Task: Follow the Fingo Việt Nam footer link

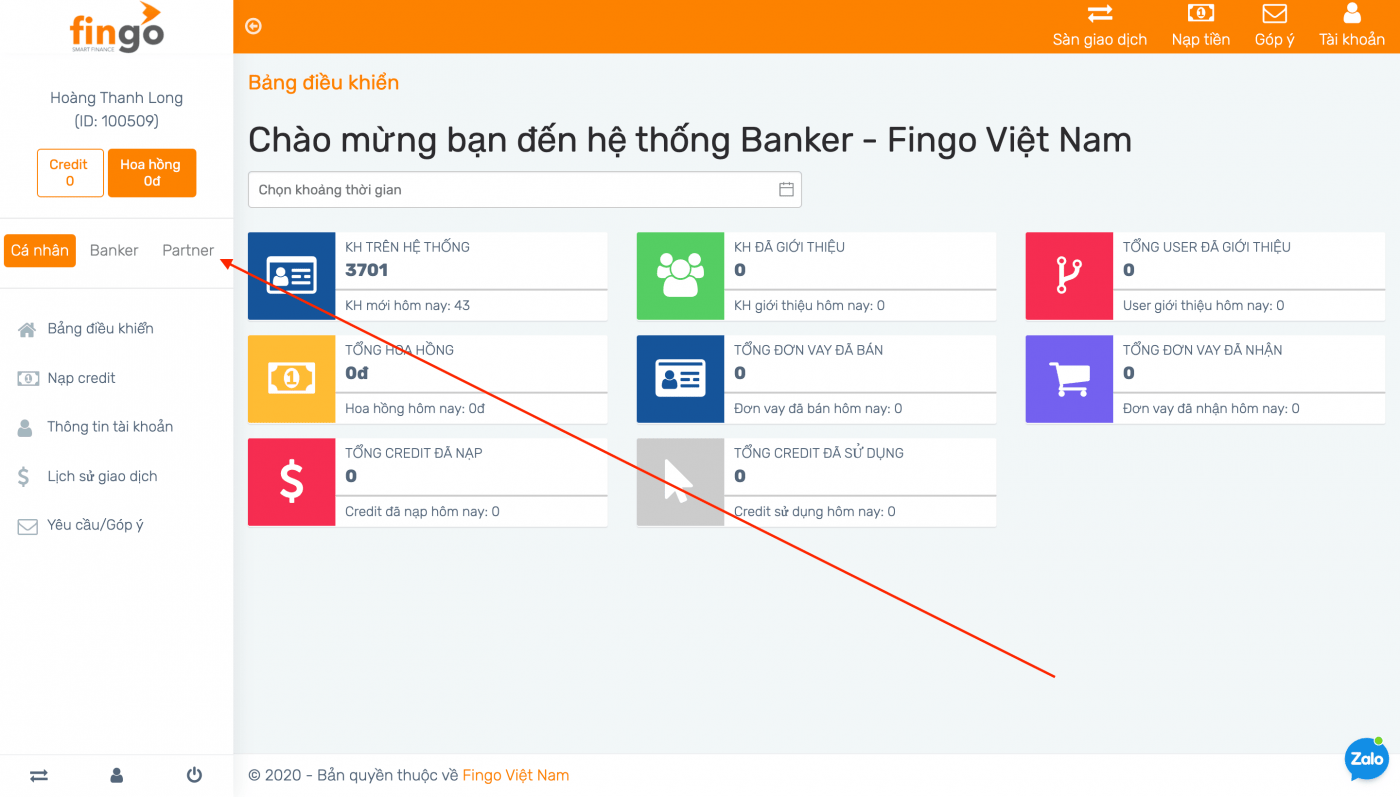Action: click(x=516, y=775)
